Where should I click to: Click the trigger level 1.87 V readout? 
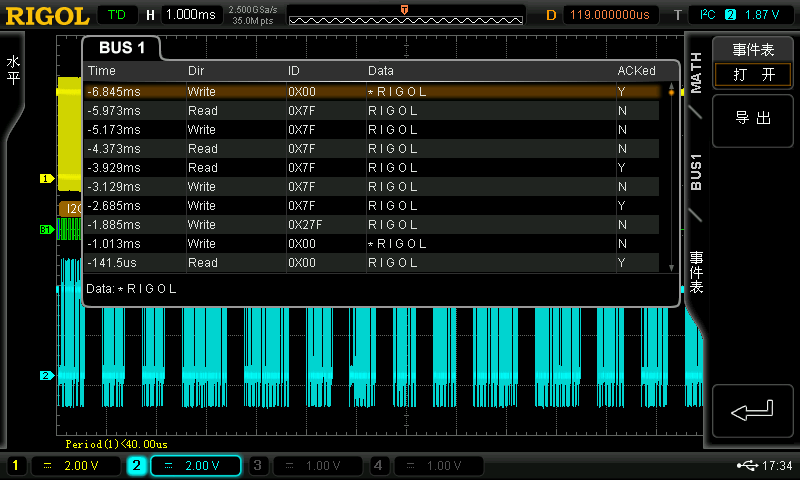tap(762, 15)
